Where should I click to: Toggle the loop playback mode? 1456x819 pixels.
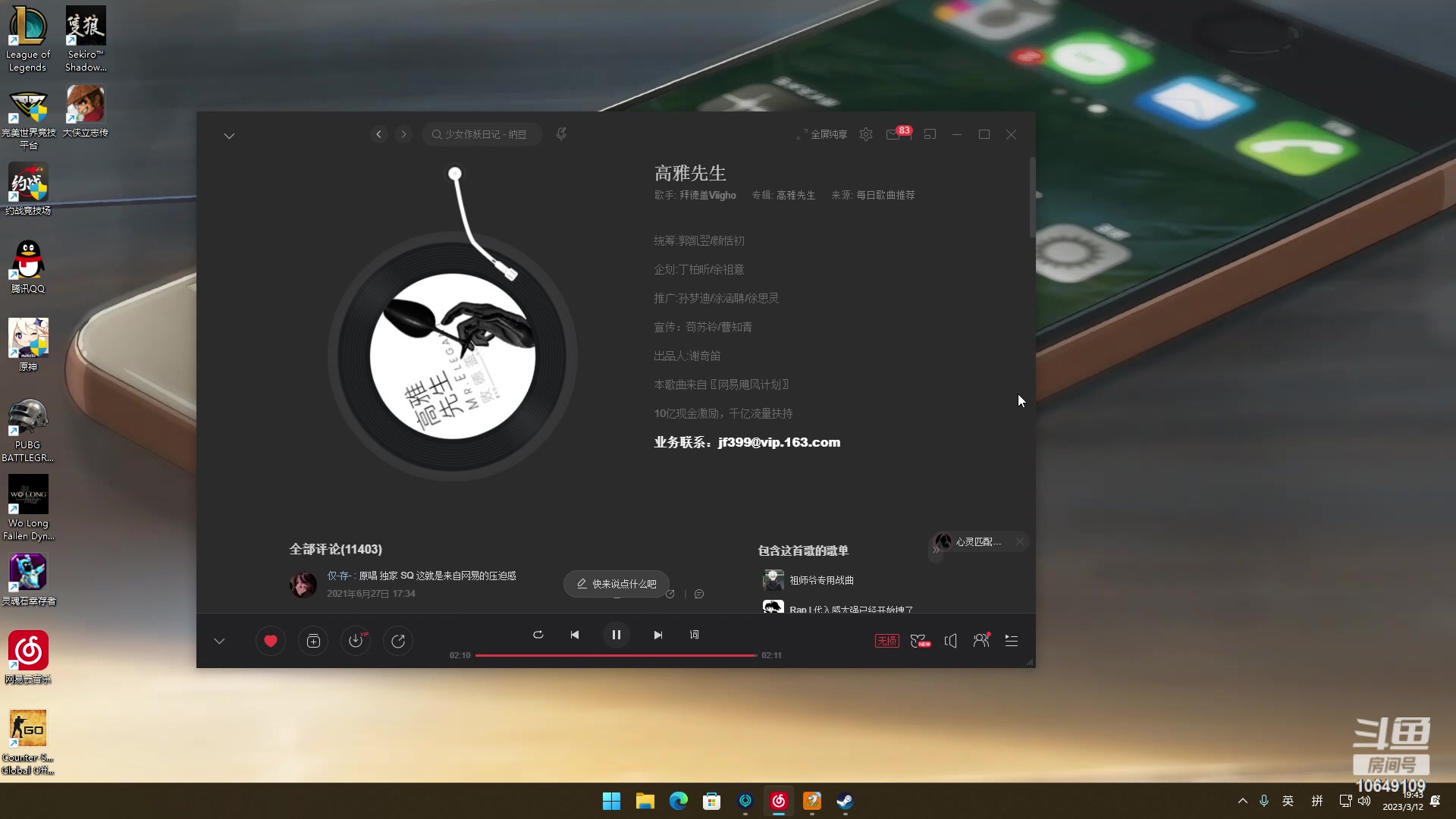(538, 635)
